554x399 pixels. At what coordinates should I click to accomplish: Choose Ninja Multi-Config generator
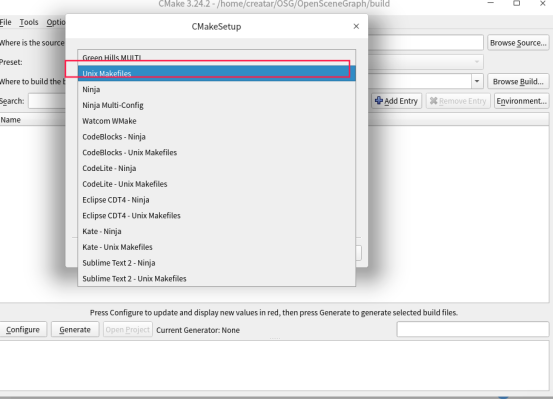click(x=217, y=105)
